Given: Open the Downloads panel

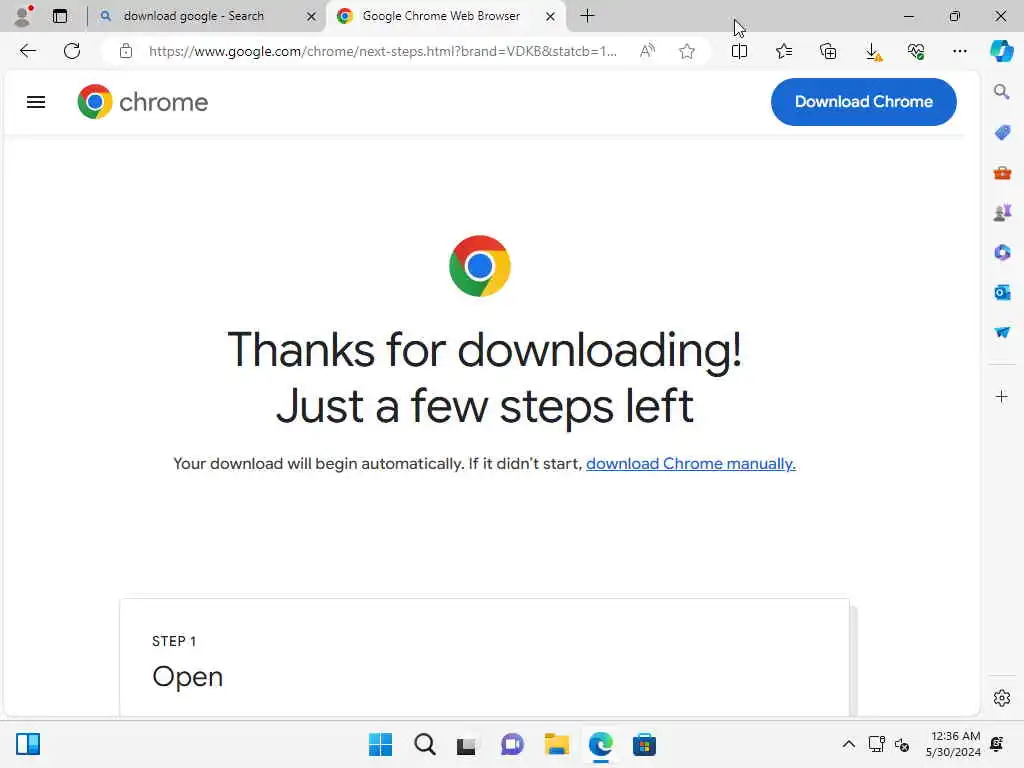Looking at the screenshot, I should pos(872,52).
